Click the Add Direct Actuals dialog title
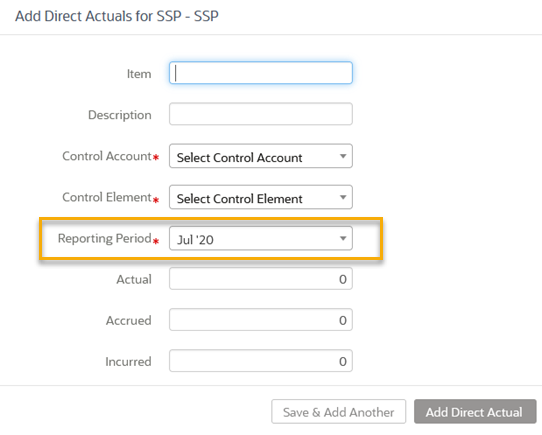The width and height of the screenshot is (542, 435). pos(117,16)
